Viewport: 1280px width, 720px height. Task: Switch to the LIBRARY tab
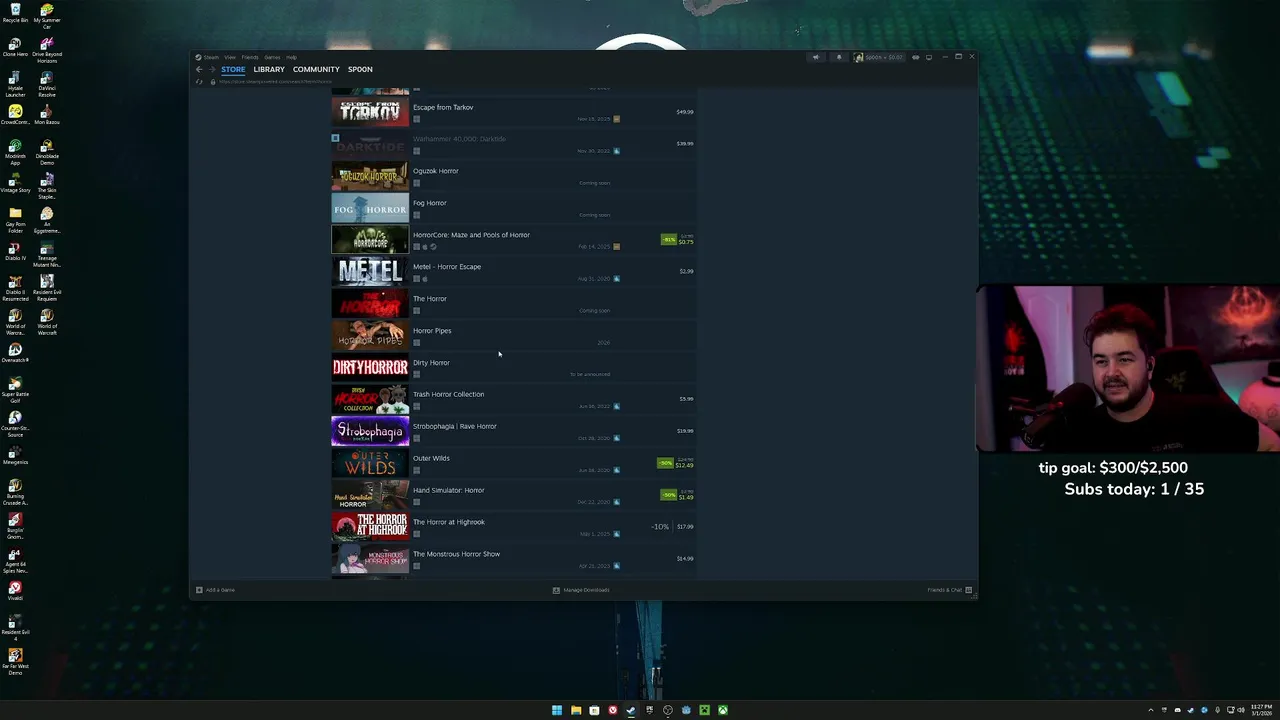pyautogui.click(x=269, y=69)
